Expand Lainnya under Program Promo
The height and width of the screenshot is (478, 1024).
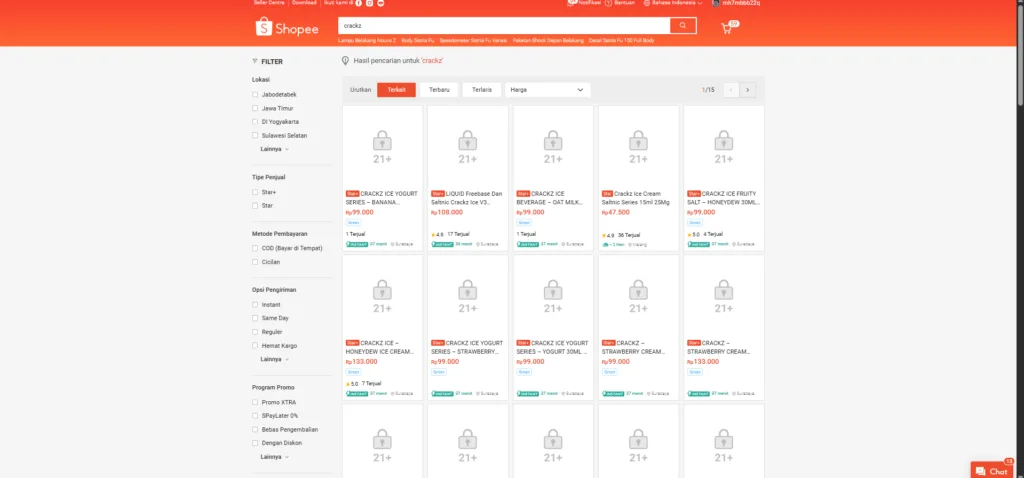(274, 456)
